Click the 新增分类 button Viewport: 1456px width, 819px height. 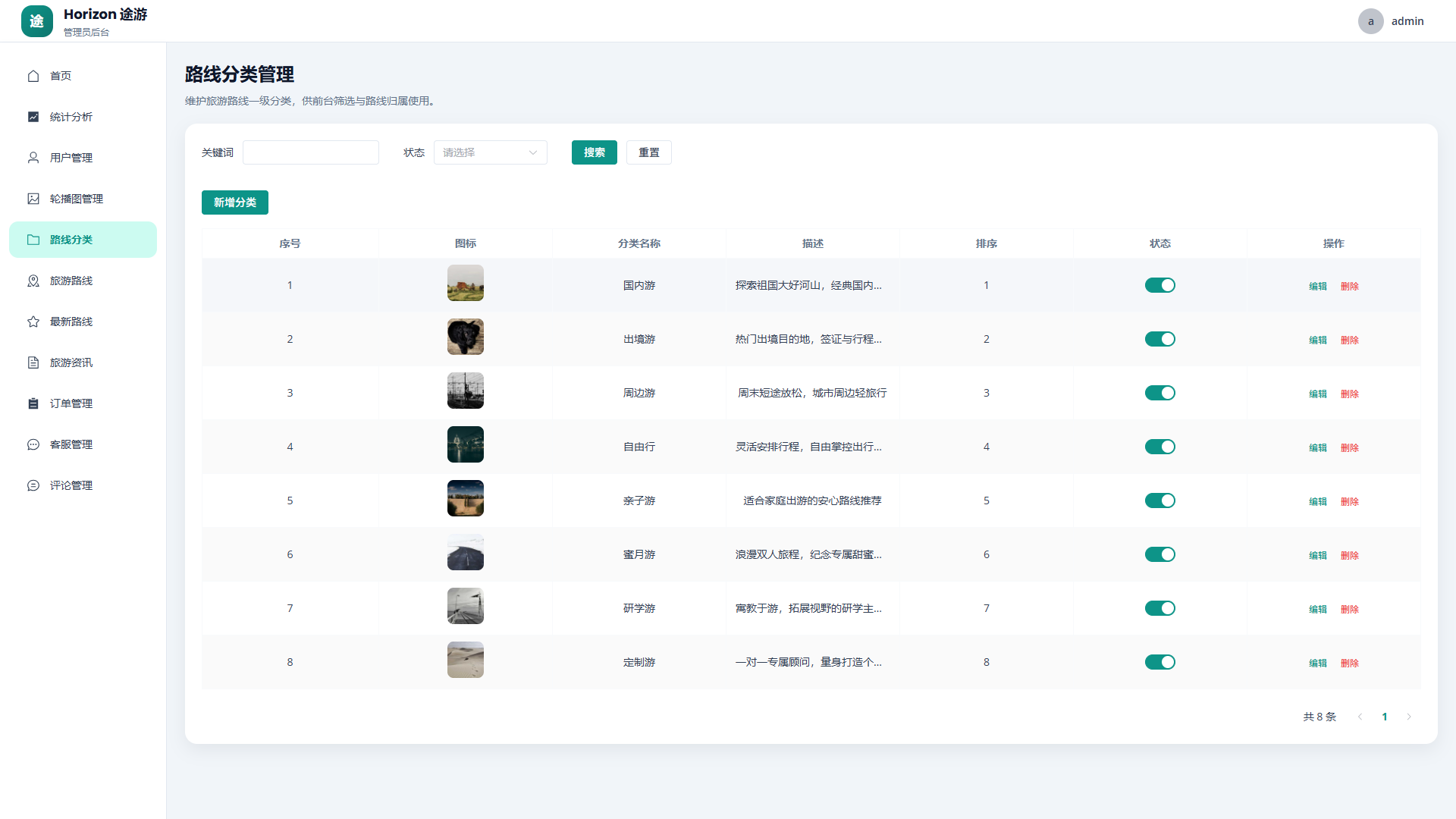coord(235,202)
